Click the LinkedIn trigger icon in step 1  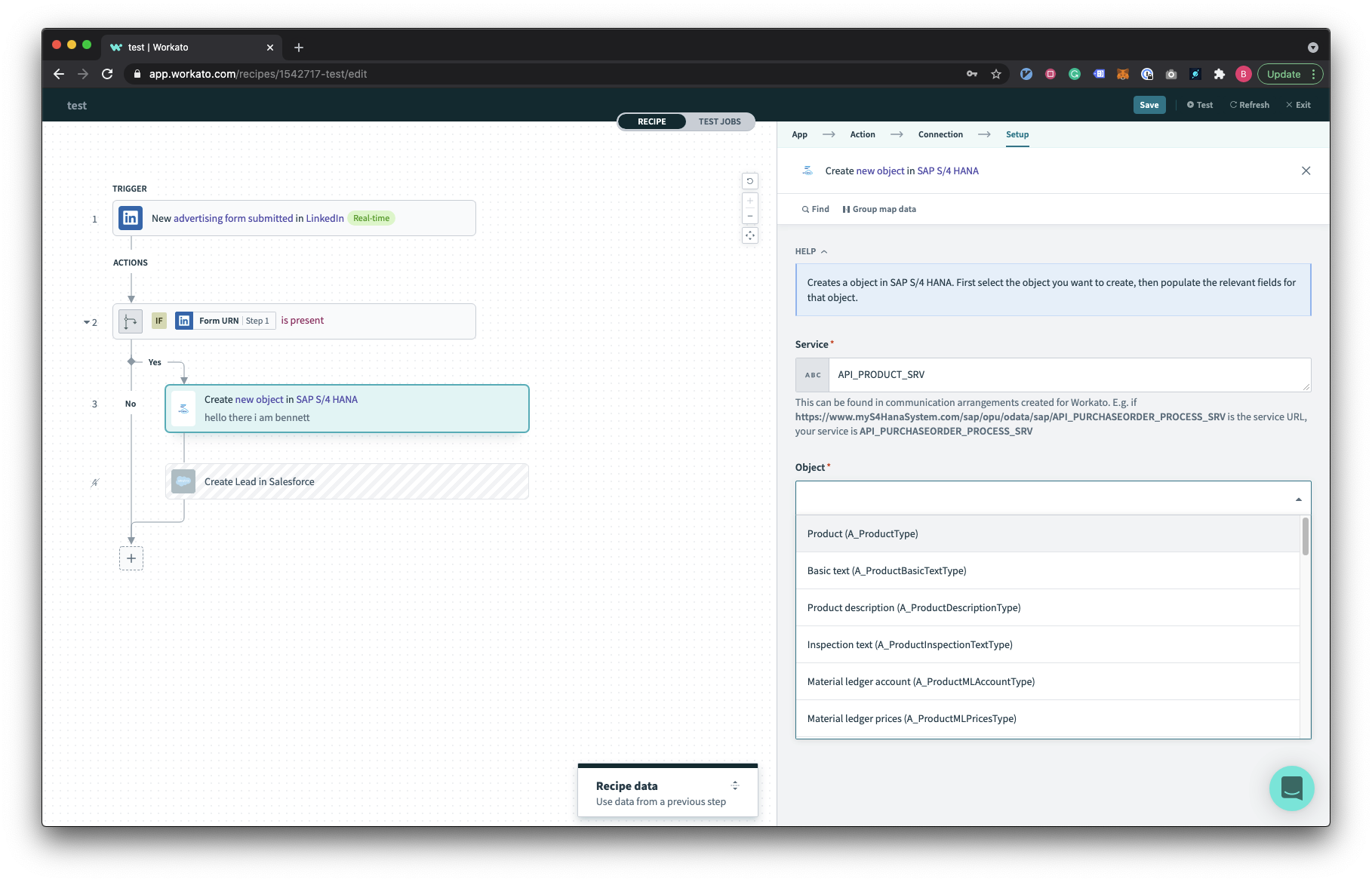130,218
